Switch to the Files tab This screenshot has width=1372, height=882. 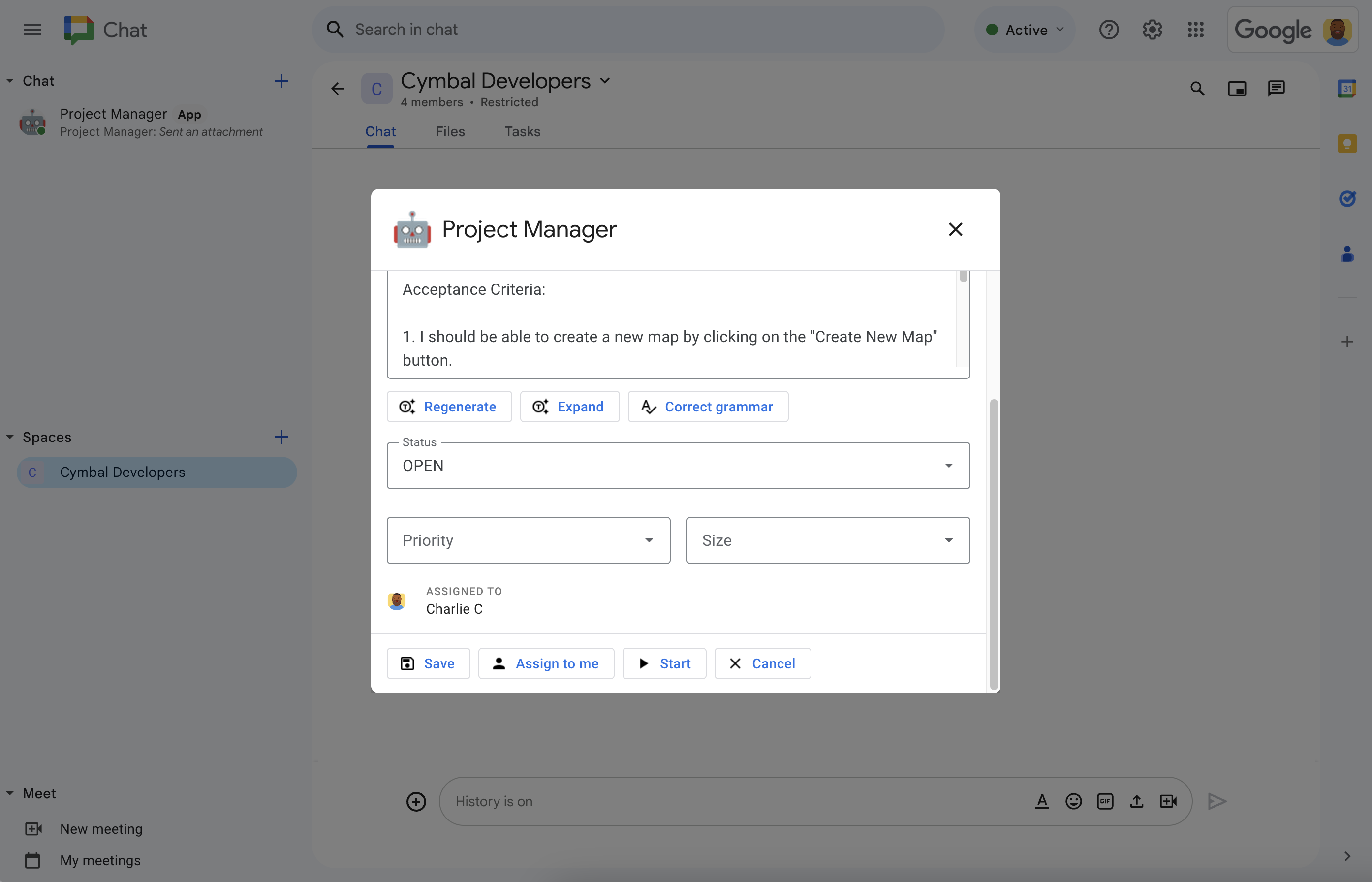[x=450, y=131]
